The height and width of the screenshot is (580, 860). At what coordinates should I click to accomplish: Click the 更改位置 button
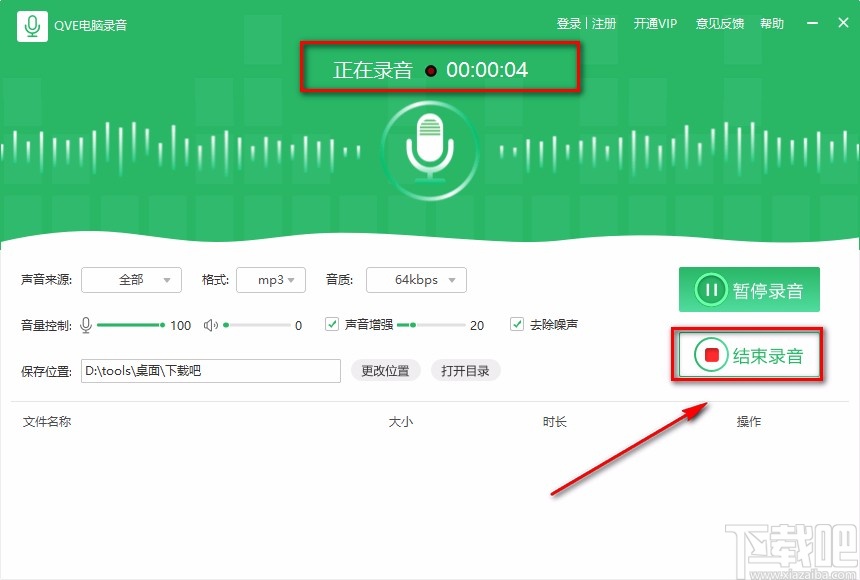386,370
